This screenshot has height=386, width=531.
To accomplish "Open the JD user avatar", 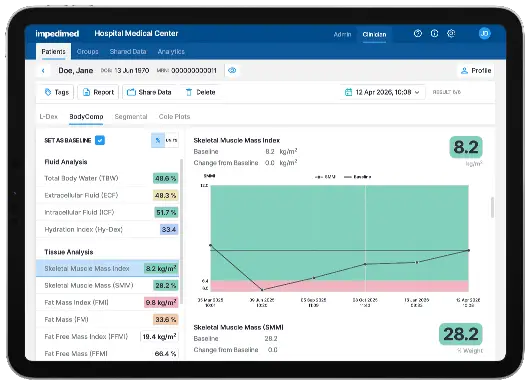I will (485, 34).
